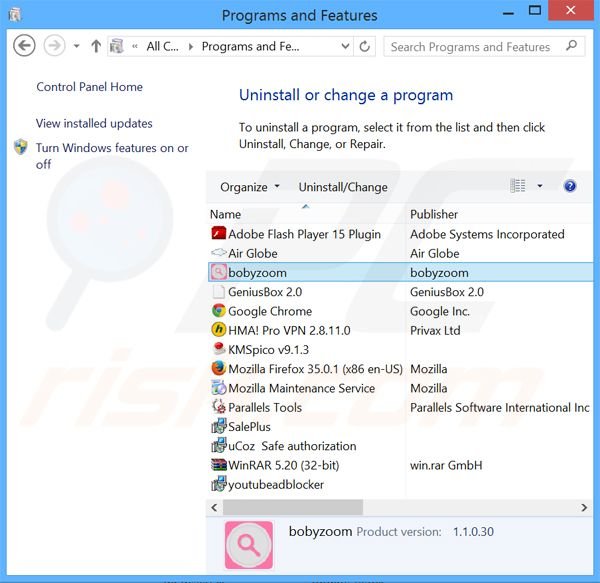Screen dimensions: 600x583
Task: Click the bobyzoom pink magnifier list icon
Action: pos(218,272)
